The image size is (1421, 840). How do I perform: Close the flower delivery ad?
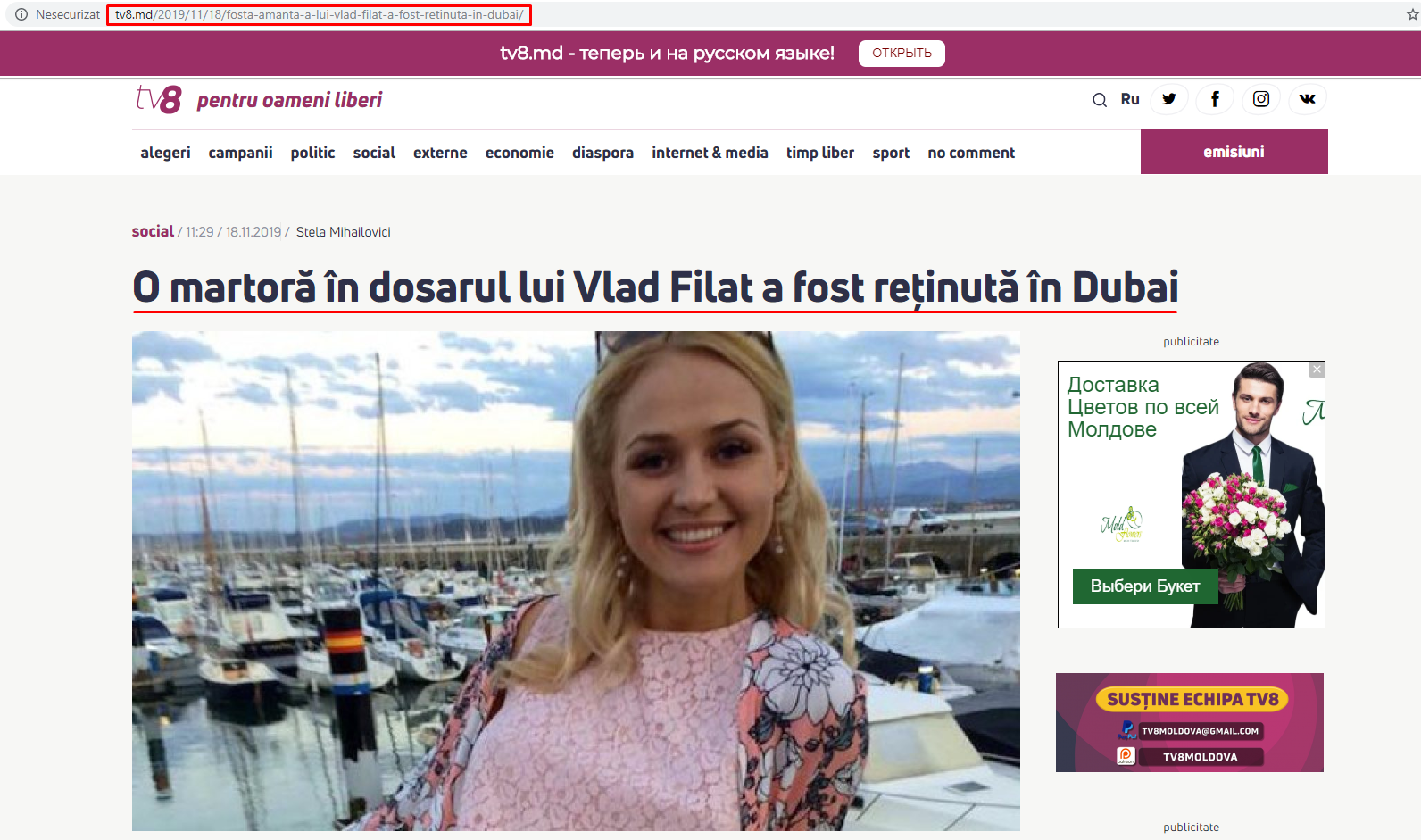[1317, 370]
